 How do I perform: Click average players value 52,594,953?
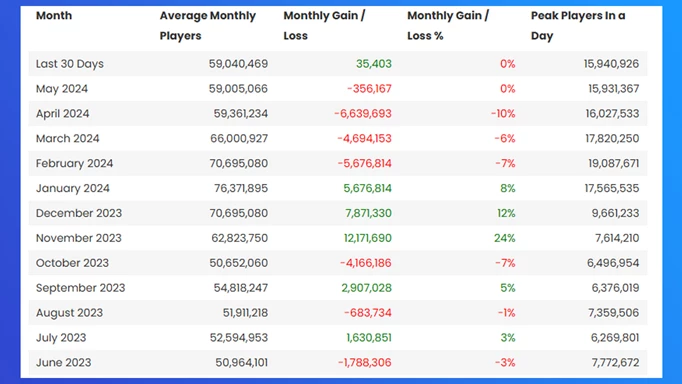click(x=239, y=337)
